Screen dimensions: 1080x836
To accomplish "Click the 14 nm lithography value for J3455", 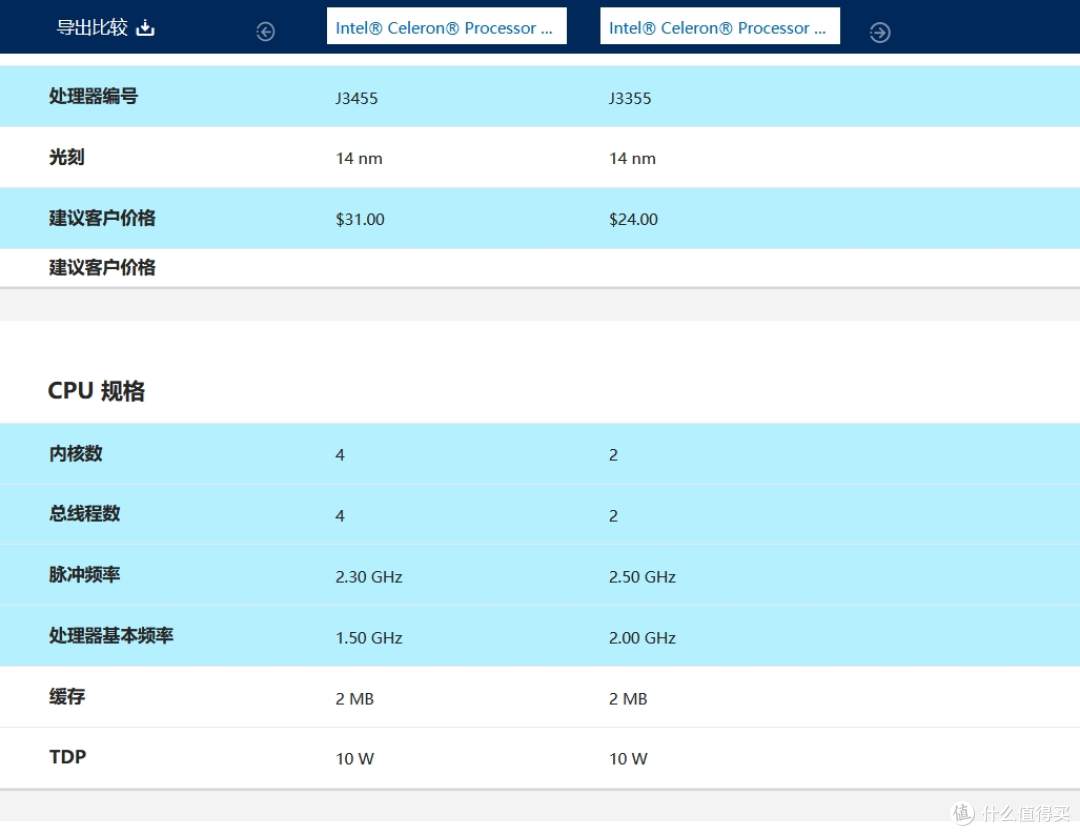I will pos(359,158).
